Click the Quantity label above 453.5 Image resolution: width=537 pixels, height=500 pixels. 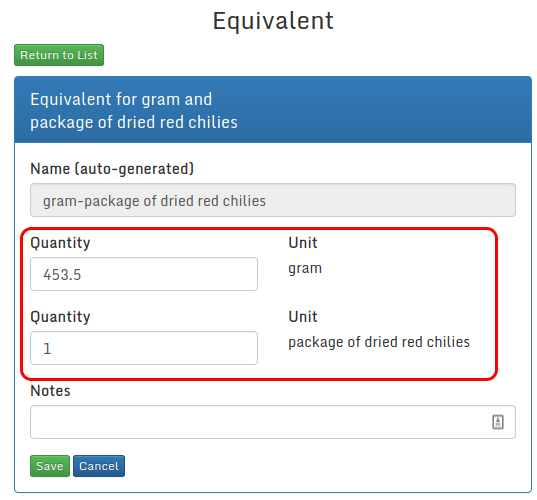tap(60, 243)
